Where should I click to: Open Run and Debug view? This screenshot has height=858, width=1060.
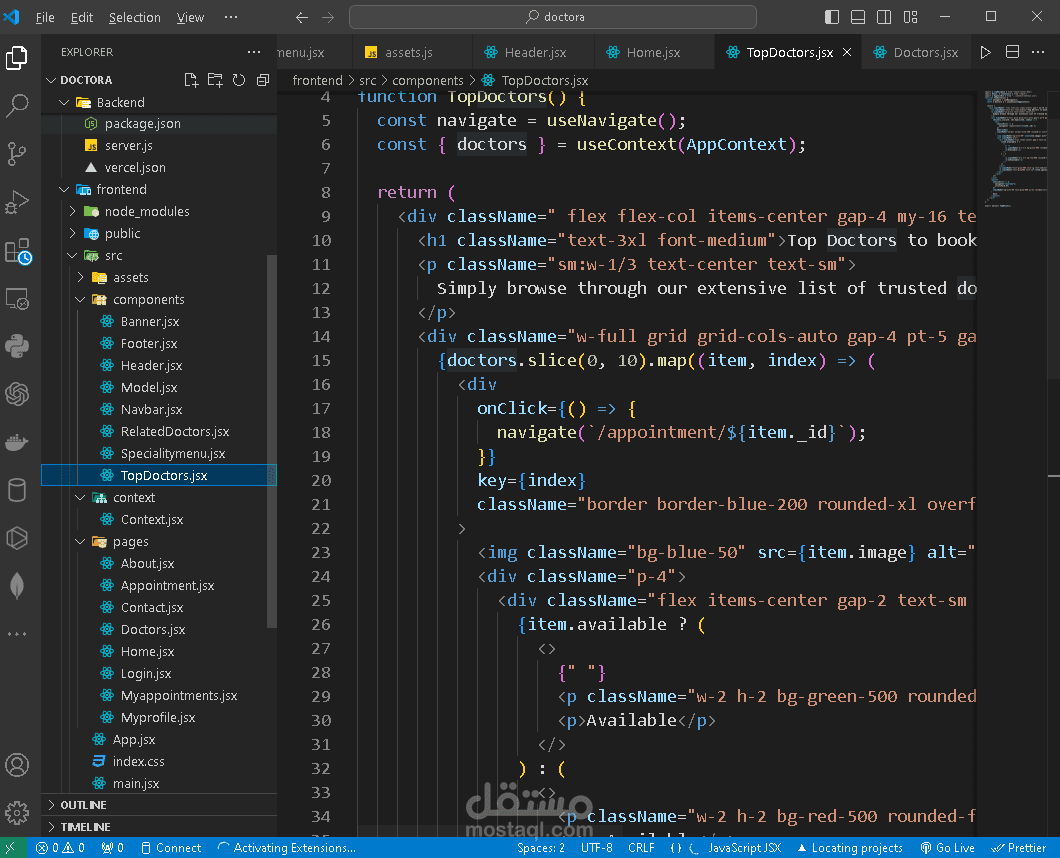pyautogui.click(x=17, y=202)
